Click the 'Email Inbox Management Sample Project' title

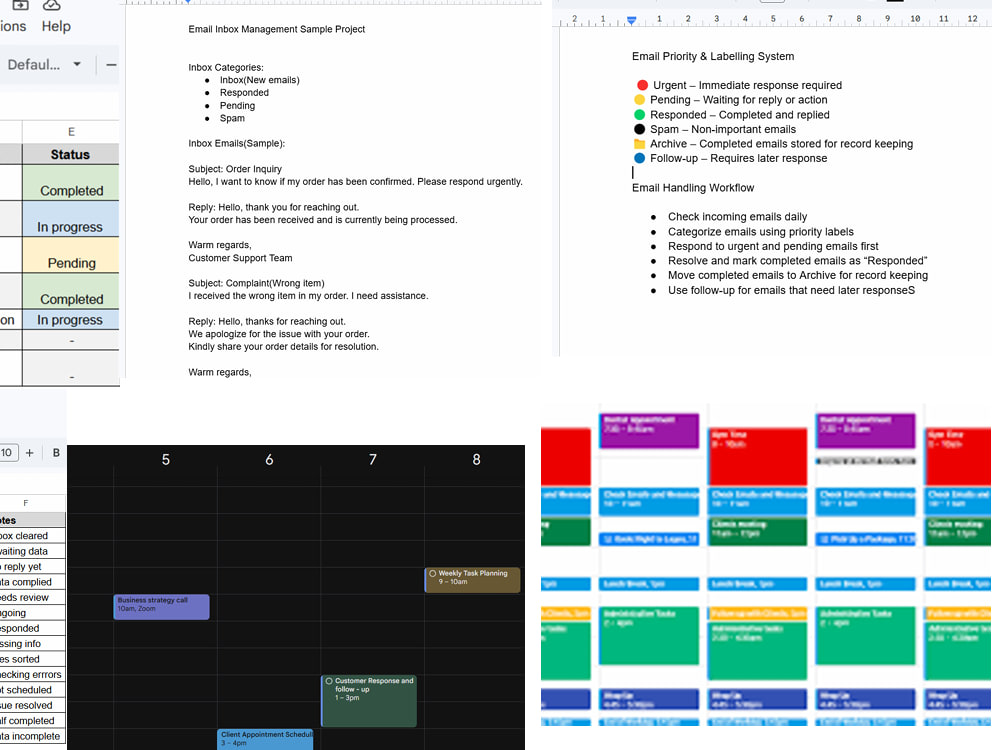[277, 29]
